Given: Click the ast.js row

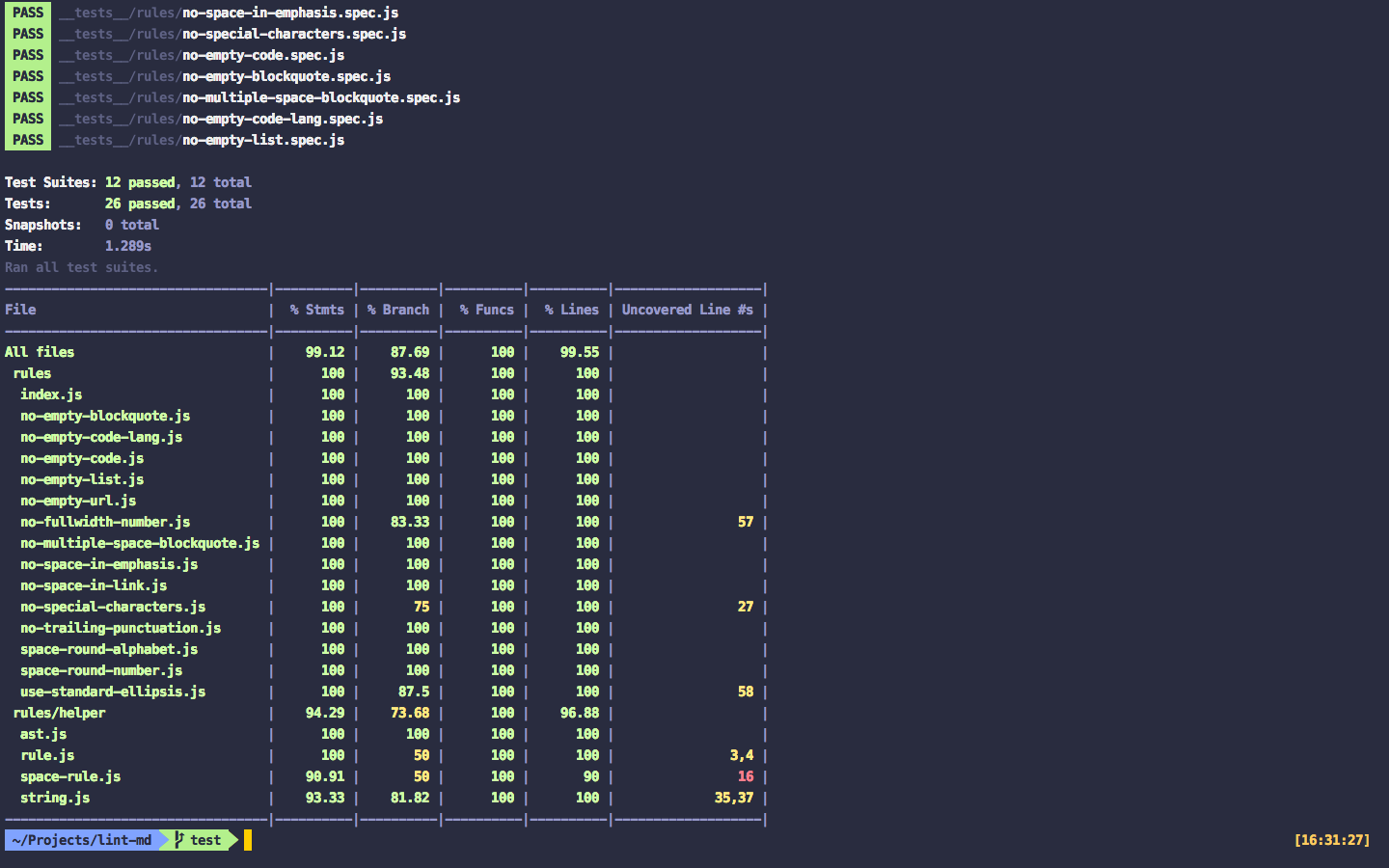Looking at the screenshot, I should [386, 734].
